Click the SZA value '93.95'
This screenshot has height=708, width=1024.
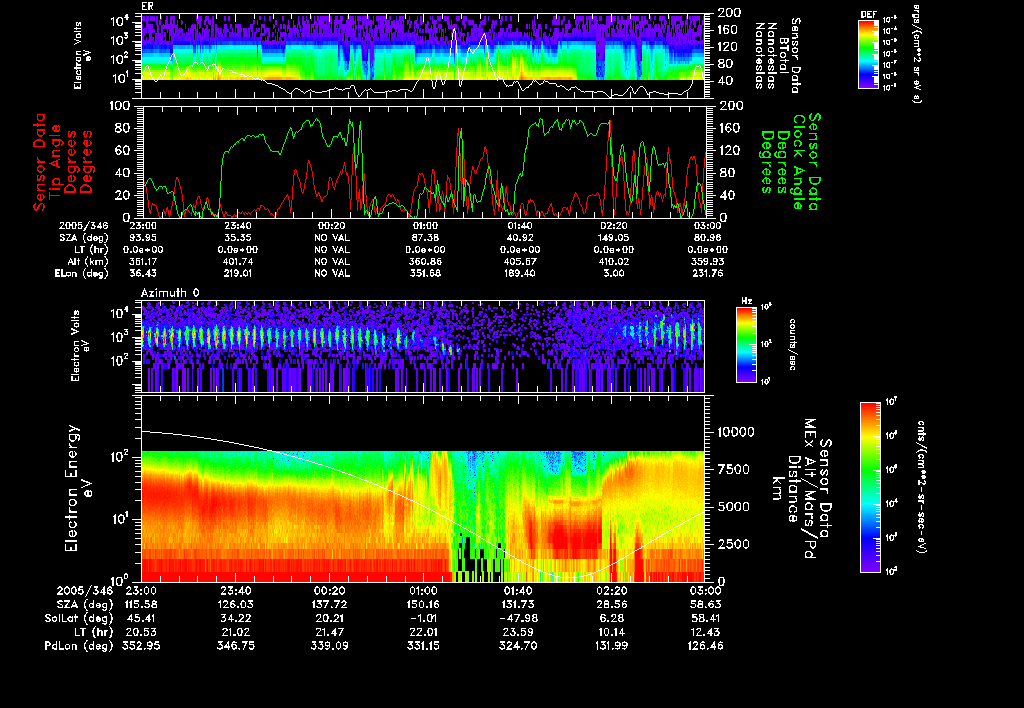click(143, 238)
